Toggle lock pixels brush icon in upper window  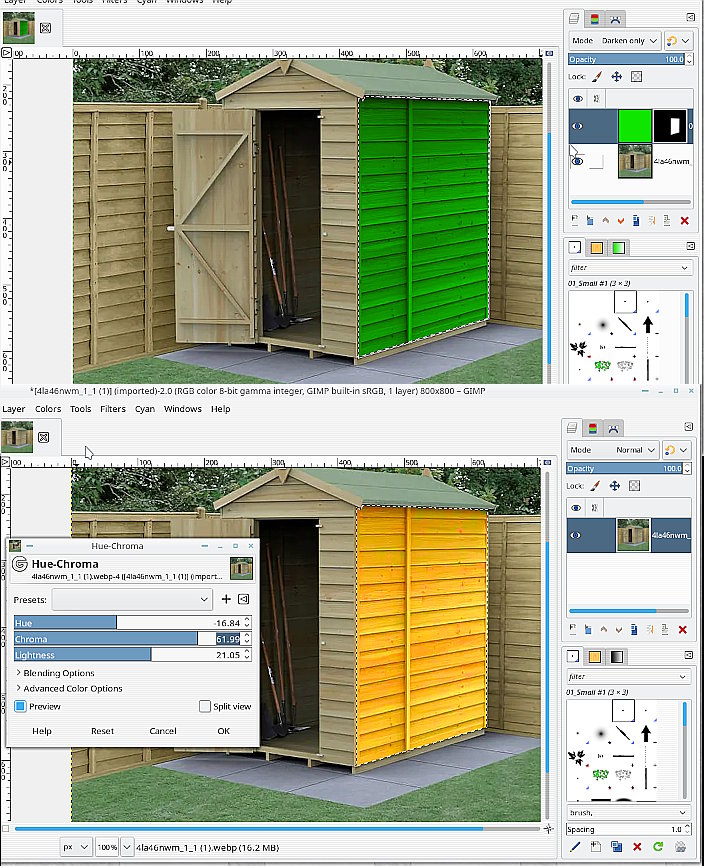(x=597, y=76)
